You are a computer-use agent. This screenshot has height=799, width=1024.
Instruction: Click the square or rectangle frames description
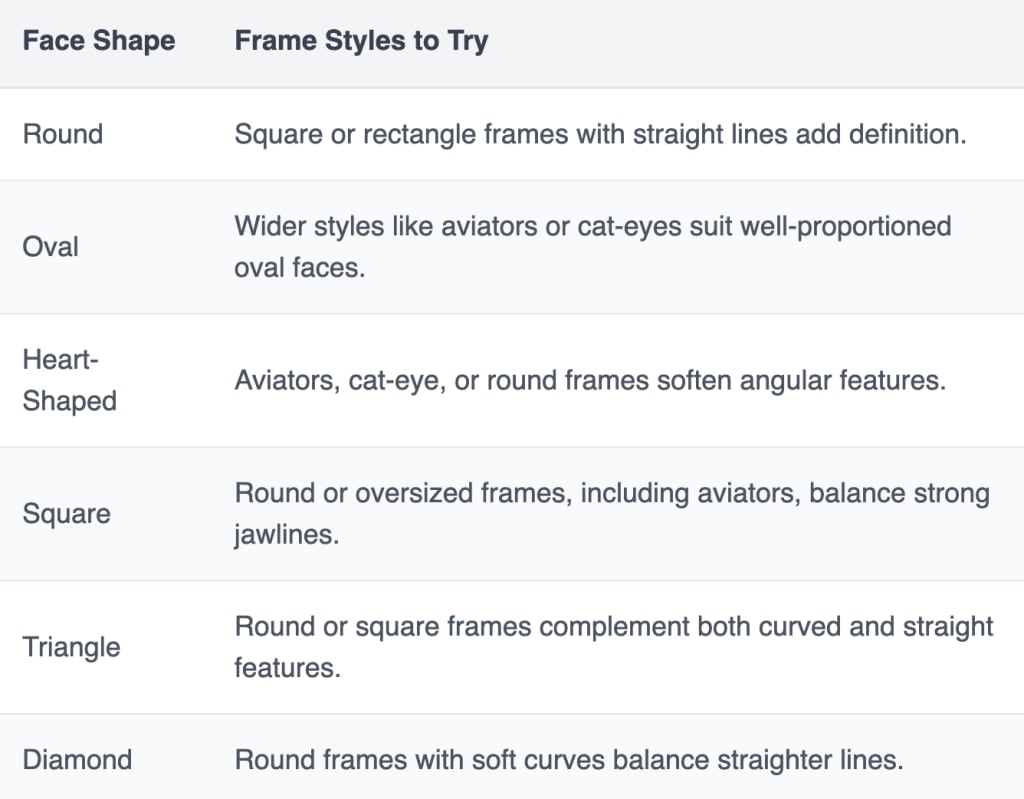point(600,134)
